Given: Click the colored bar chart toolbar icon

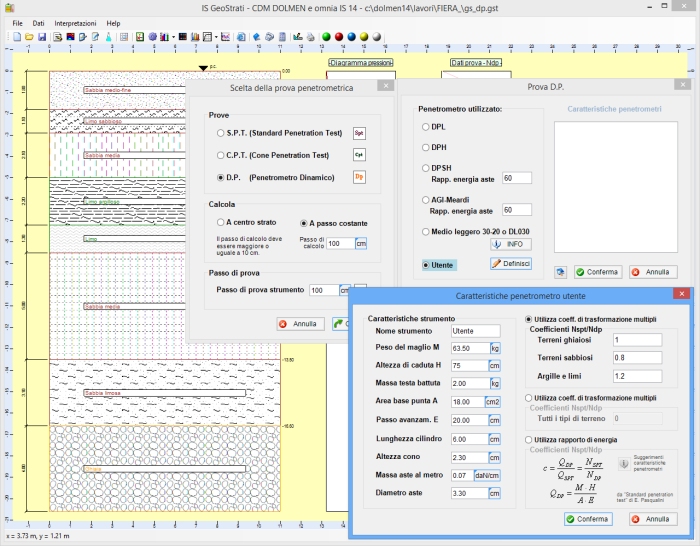Looking at the screenshot, I should pyautogui.click(x=164, y=37).
